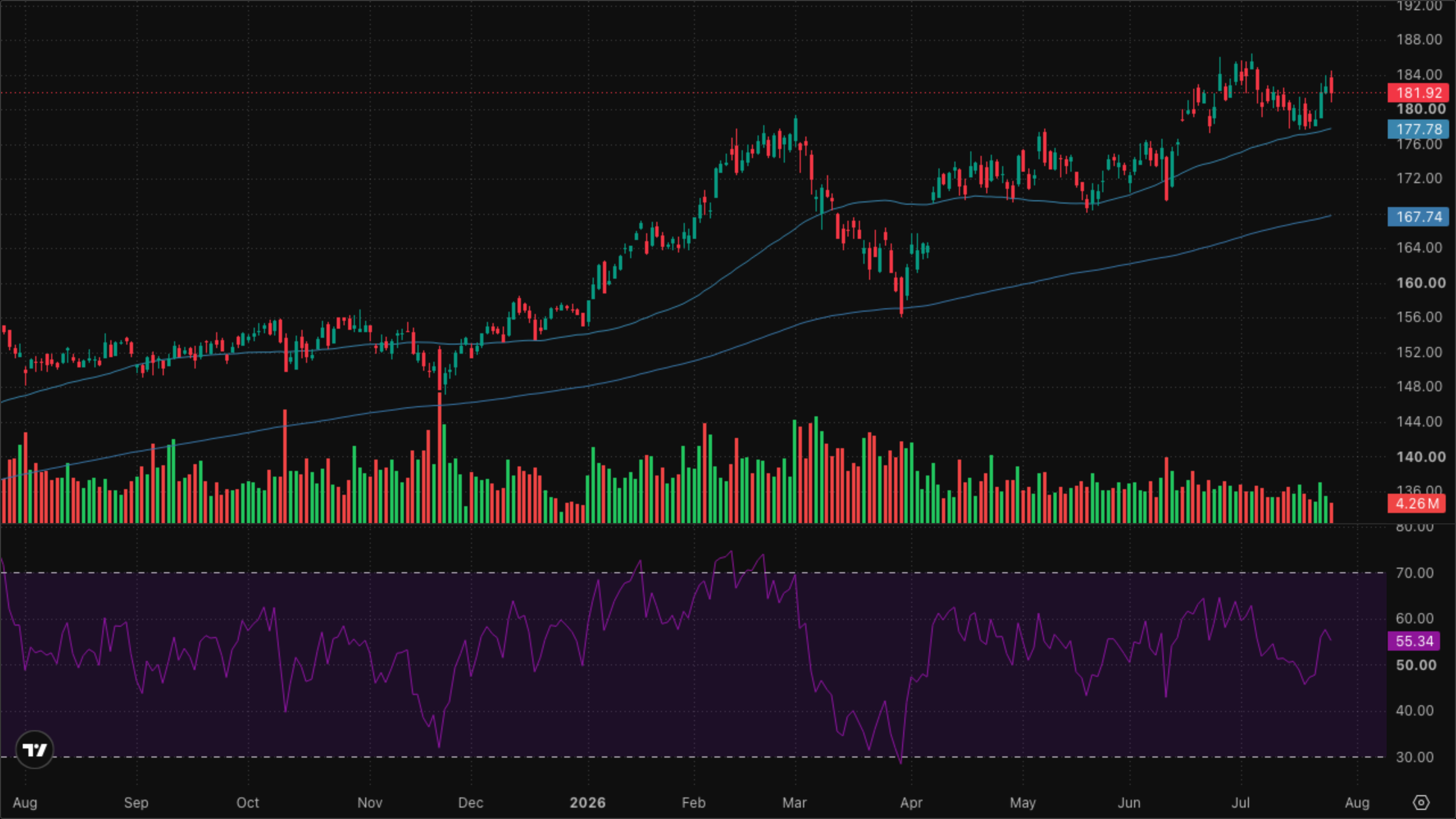Viewport: 1456px width, 819px height.
Task: Click the rightmost Aug time axis label
Action: point(1357,803)
